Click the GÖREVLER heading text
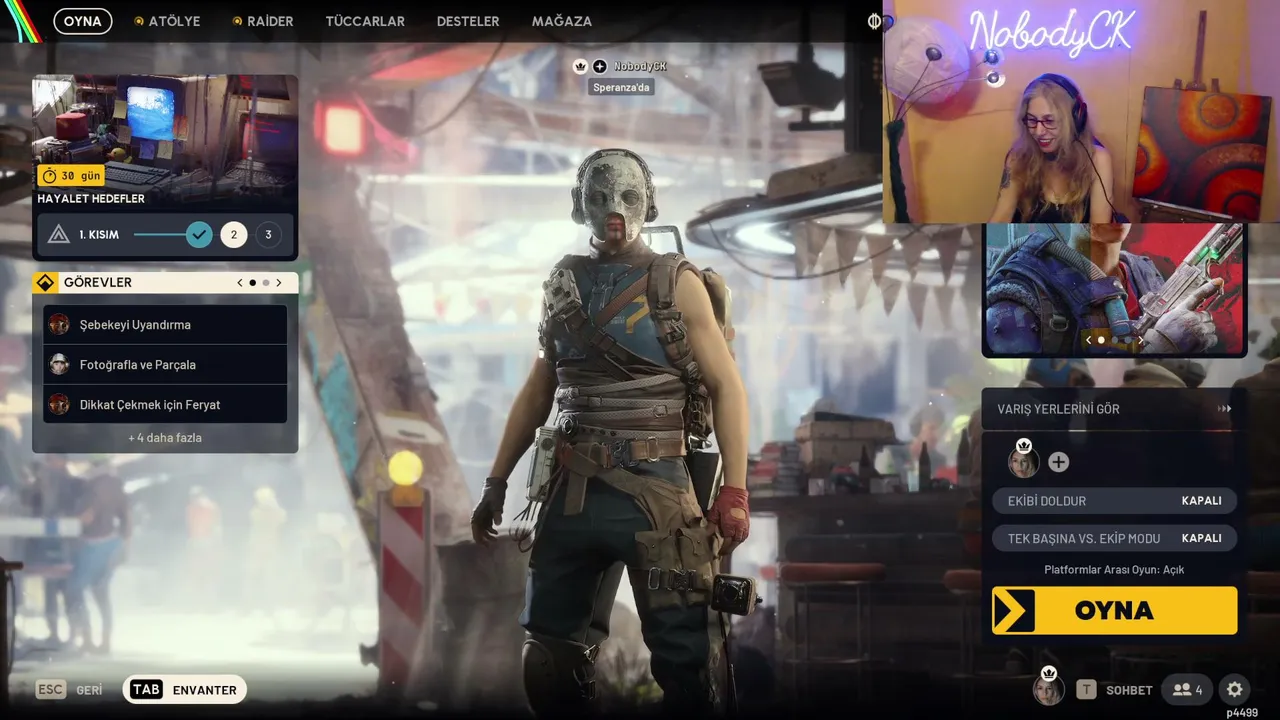 tap(98, 283)
